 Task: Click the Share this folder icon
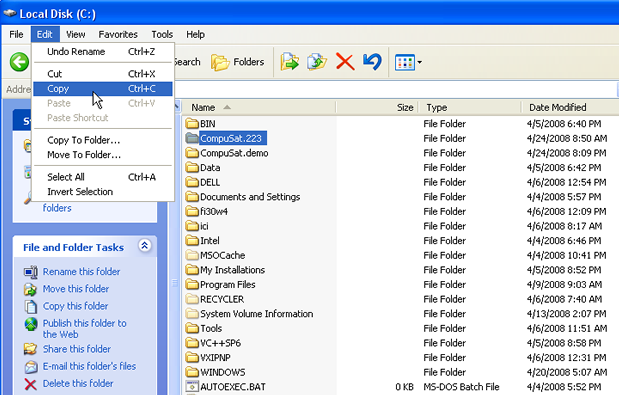tap(30, 349)
